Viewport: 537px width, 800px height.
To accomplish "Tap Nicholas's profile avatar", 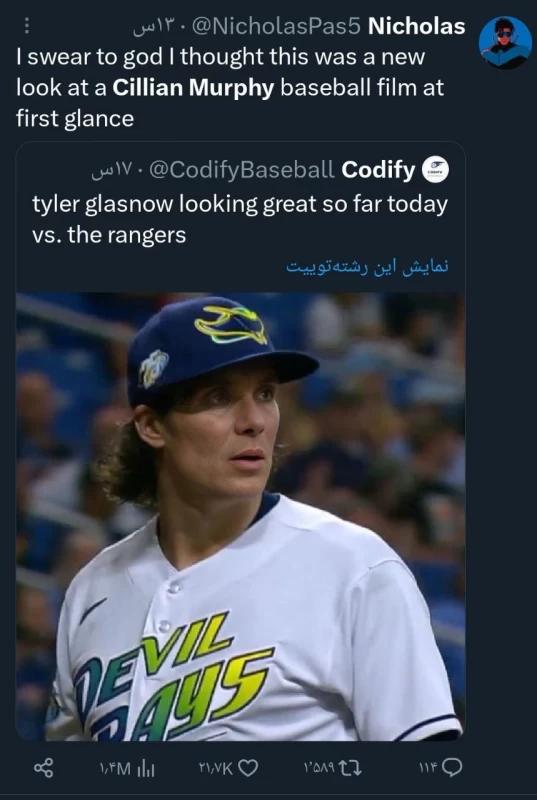I will click(x=505, y=43).
